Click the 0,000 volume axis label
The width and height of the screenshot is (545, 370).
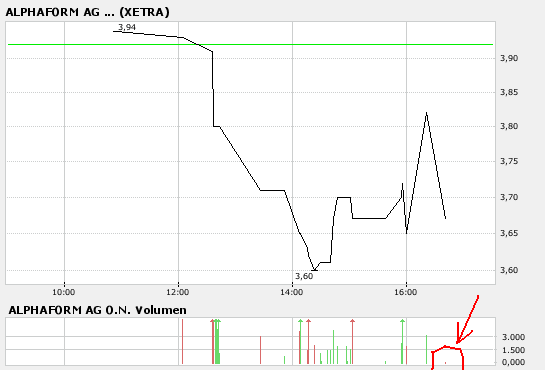513,362
